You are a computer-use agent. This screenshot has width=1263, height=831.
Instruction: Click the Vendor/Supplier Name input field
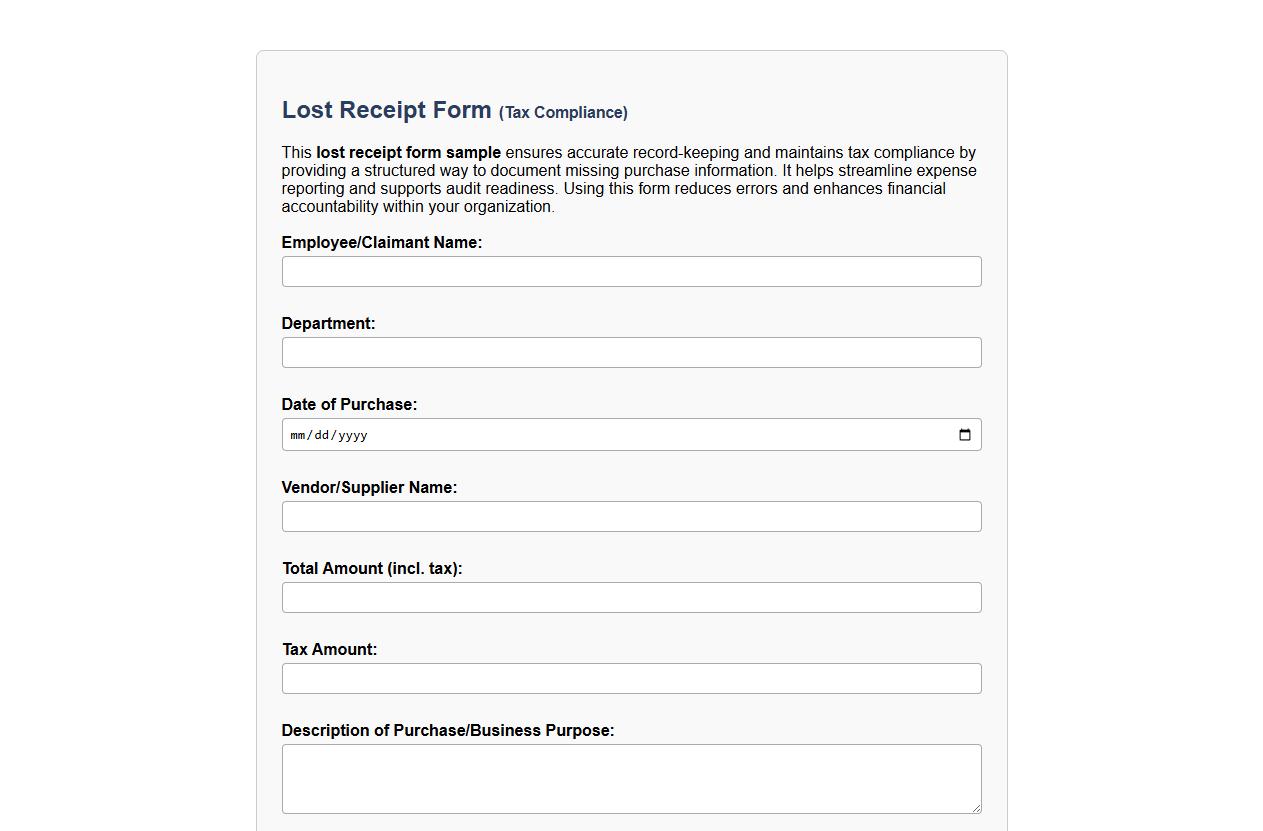pos(631,516)
